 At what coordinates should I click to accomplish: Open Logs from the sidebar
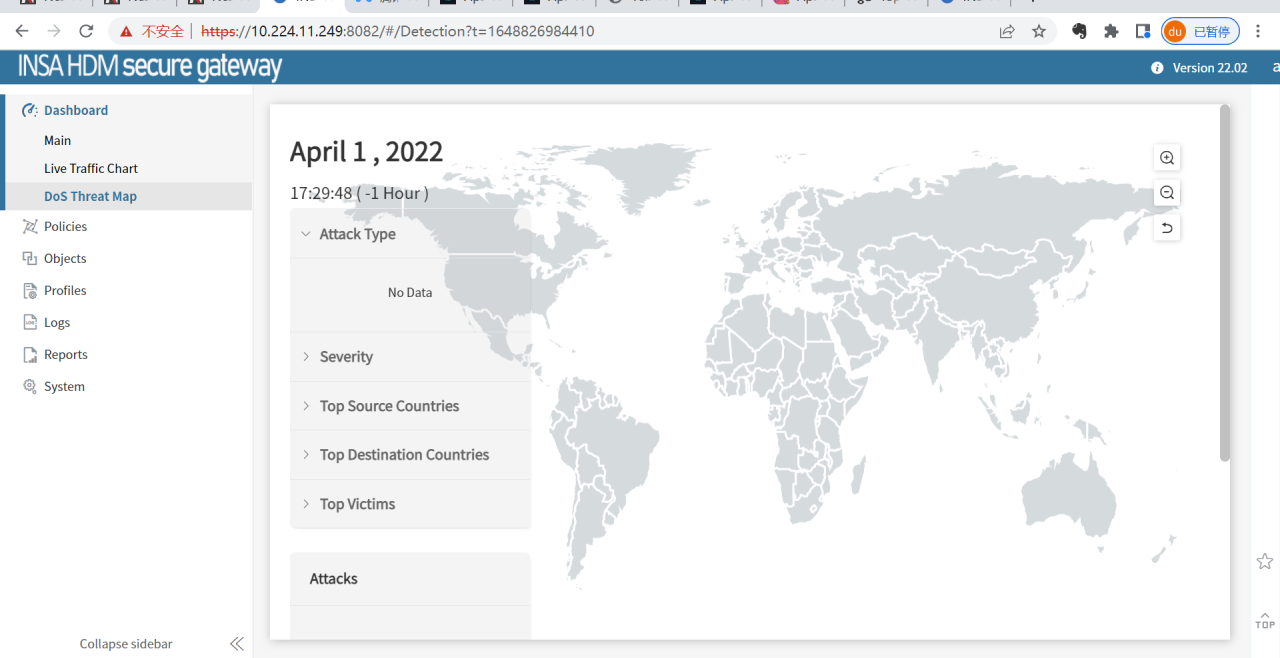(56, 323)
